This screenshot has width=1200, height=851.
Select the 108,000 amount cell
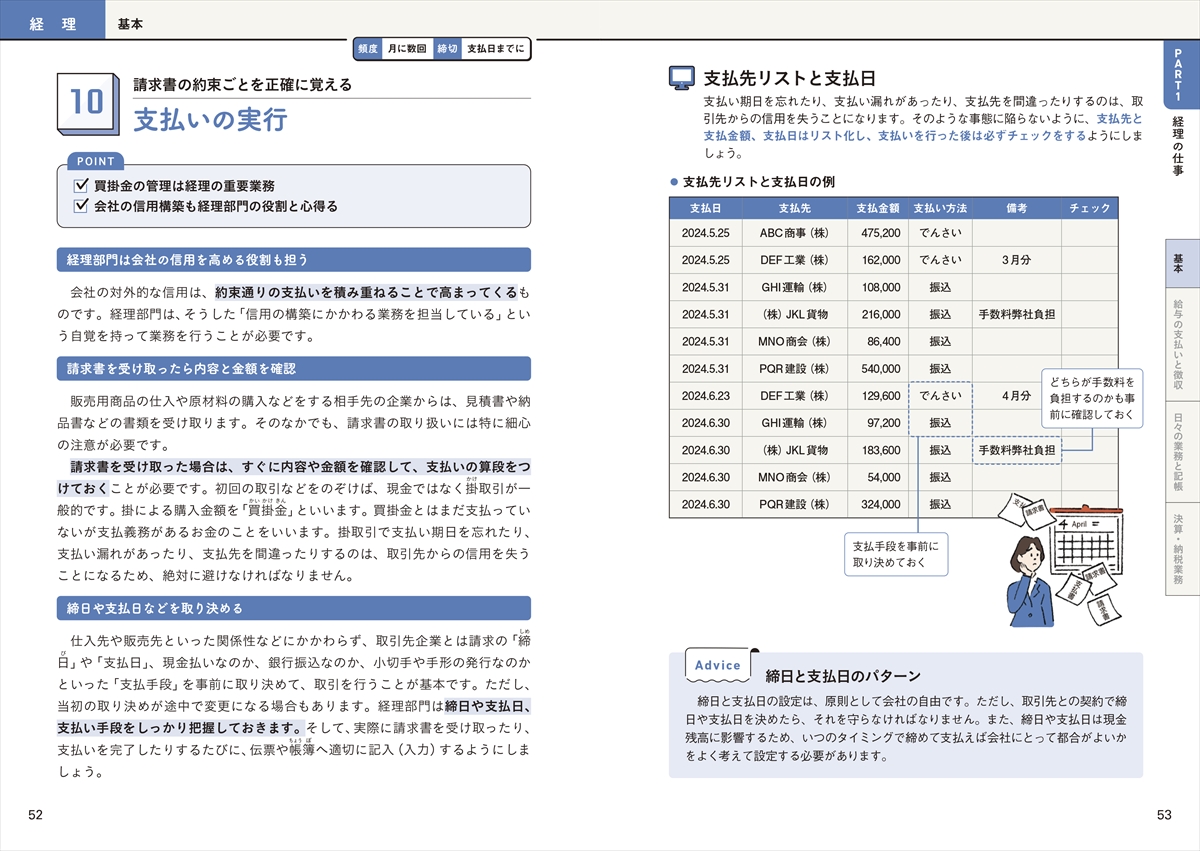(877, 287)
